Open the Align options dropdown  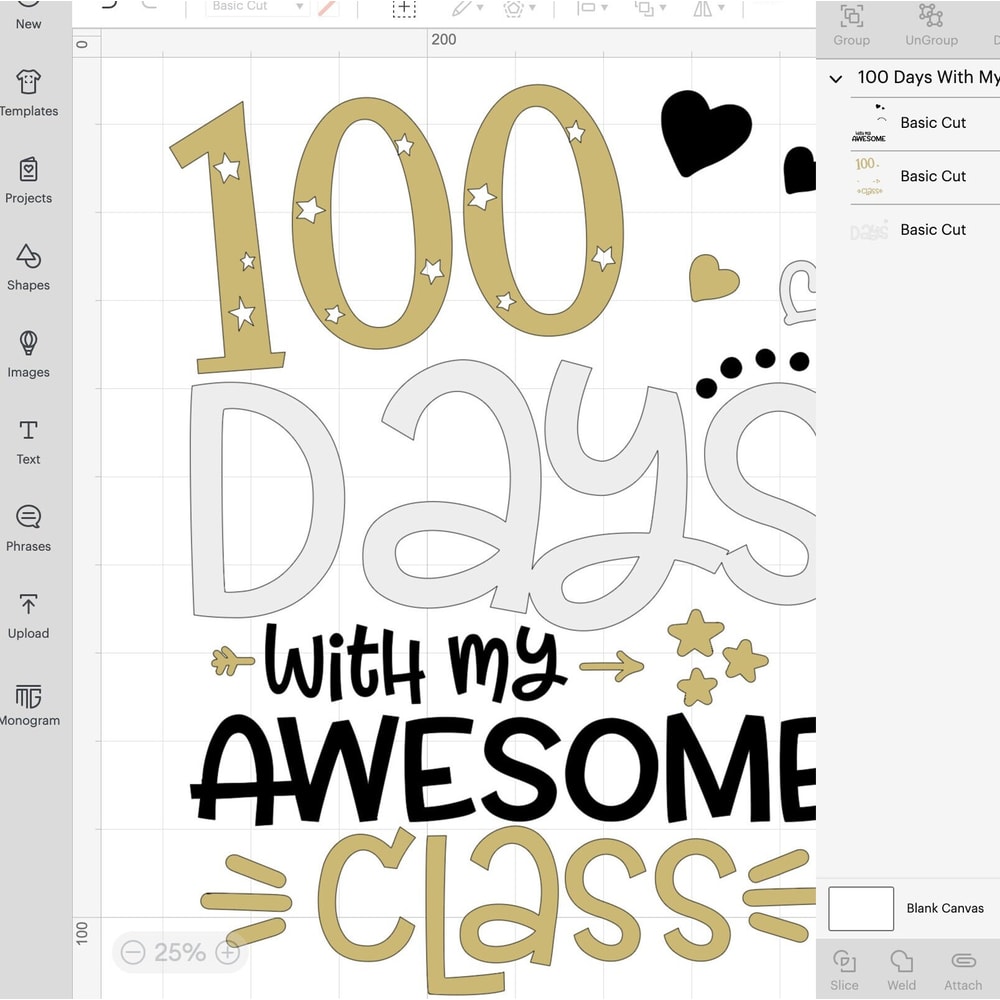pos(593,8)
